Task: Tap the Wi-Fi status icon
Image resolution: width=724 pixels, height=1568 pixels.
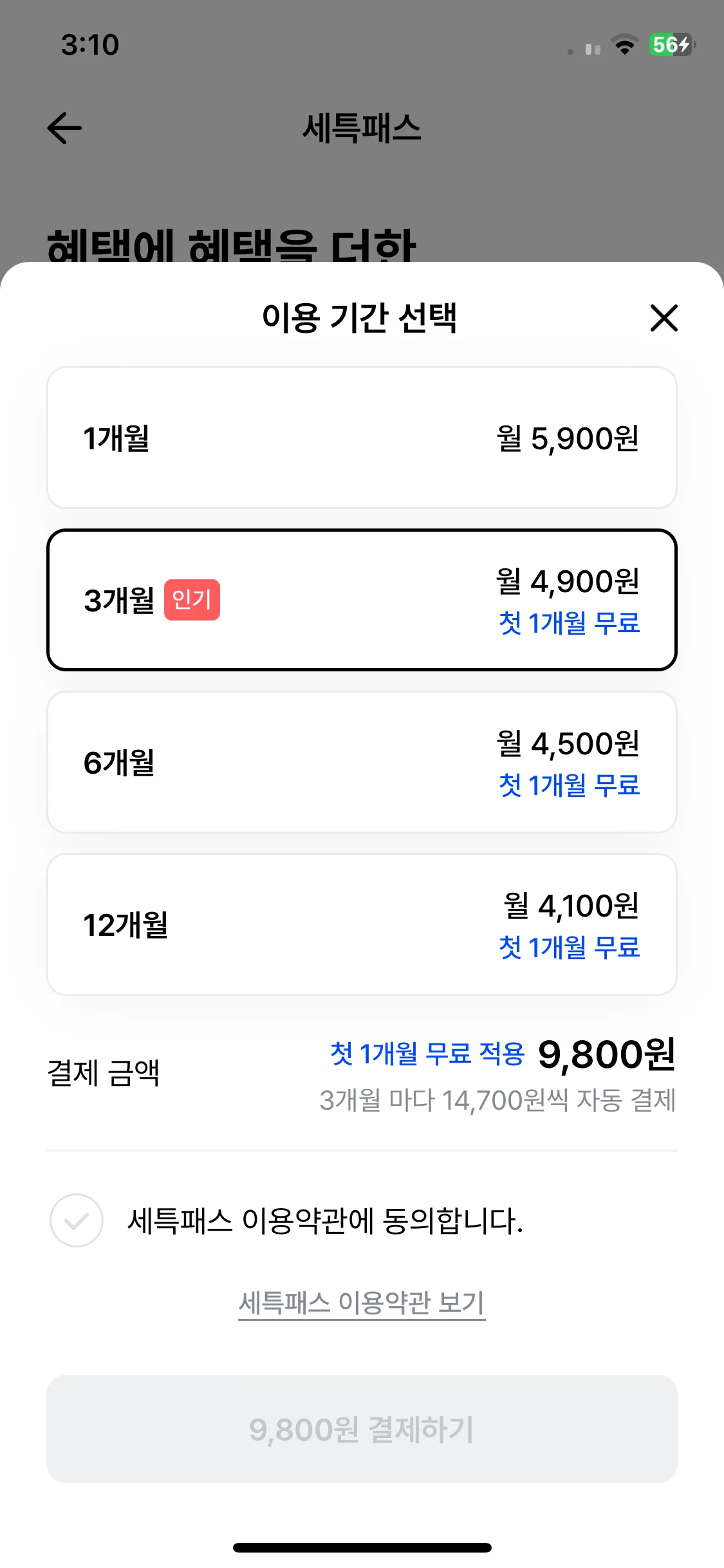Action: (x=624, y=45)
